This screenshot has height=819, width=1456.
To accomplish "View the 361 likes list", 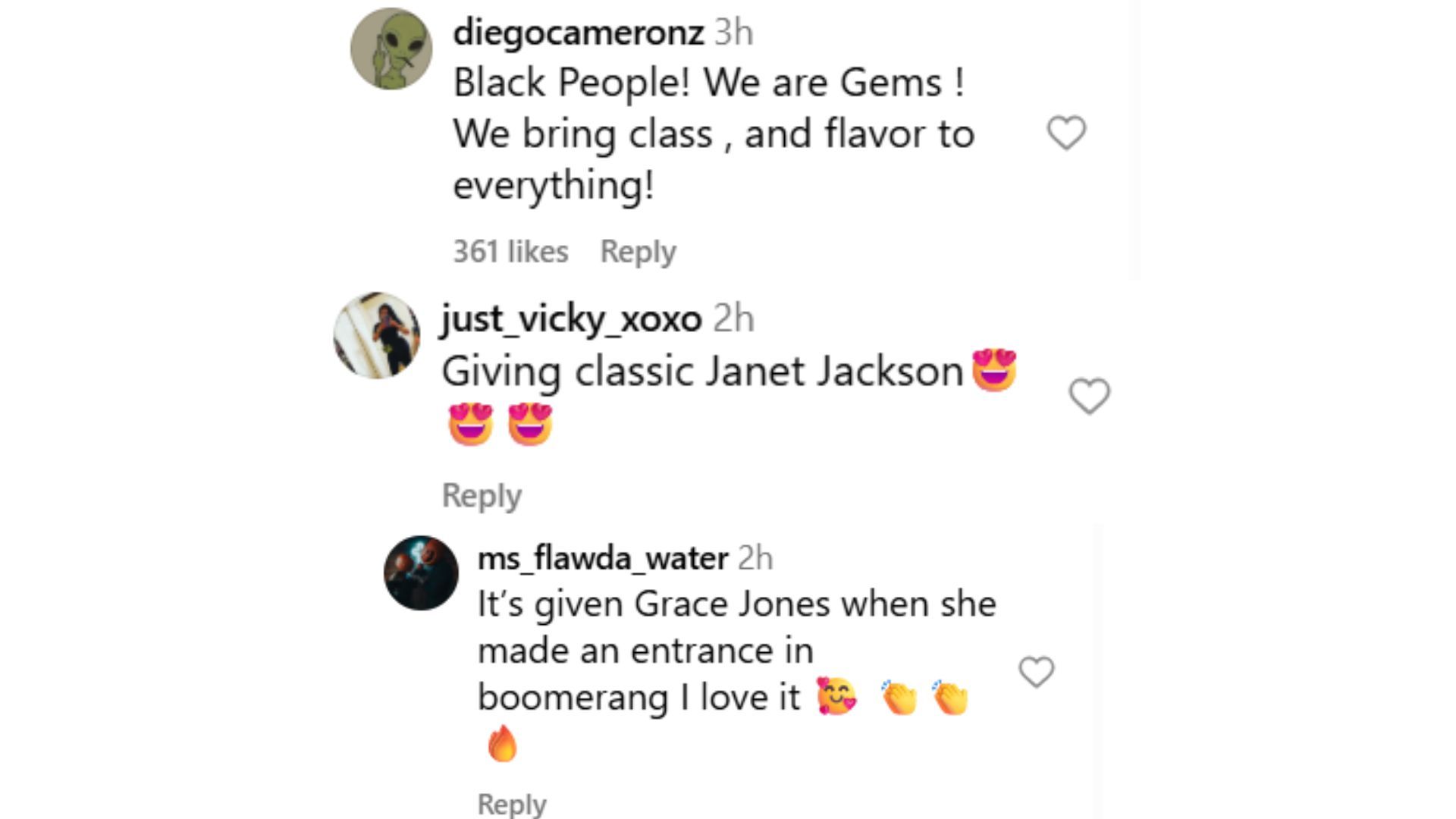I will (x=510, y=252).
